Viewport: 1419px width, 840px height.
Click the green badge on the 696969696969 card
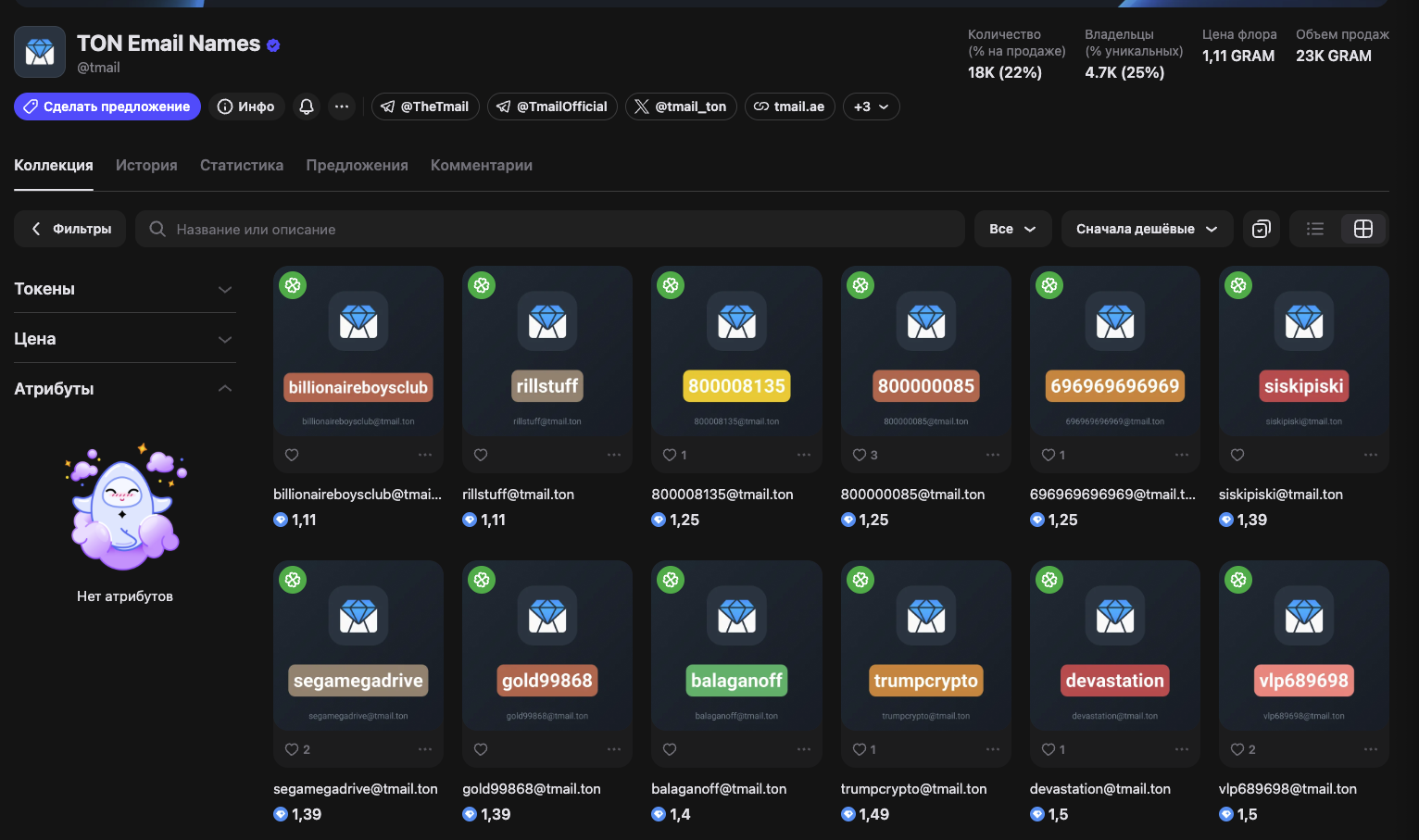click(x=1049, y=285)
